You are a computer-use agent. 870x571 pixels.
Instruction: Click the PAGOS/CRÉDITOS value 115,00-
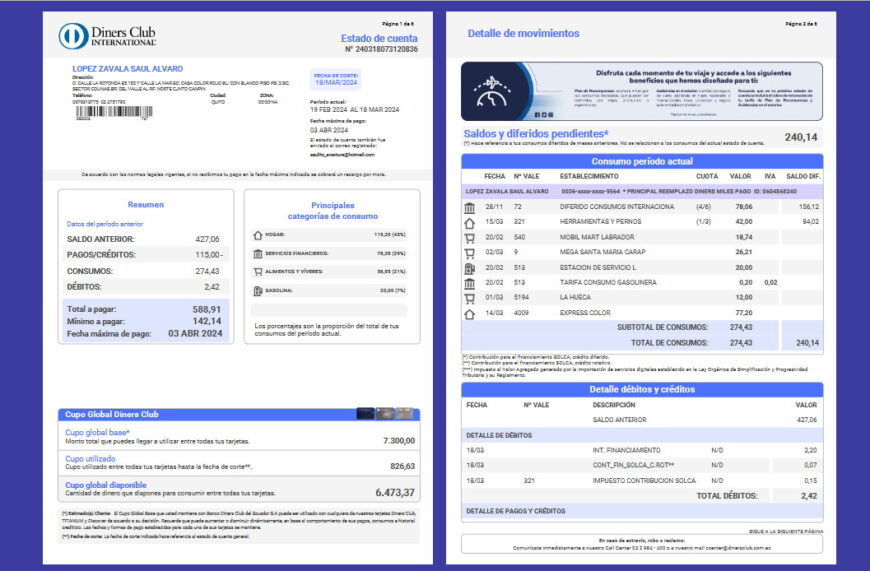click(x=209, y=255)
